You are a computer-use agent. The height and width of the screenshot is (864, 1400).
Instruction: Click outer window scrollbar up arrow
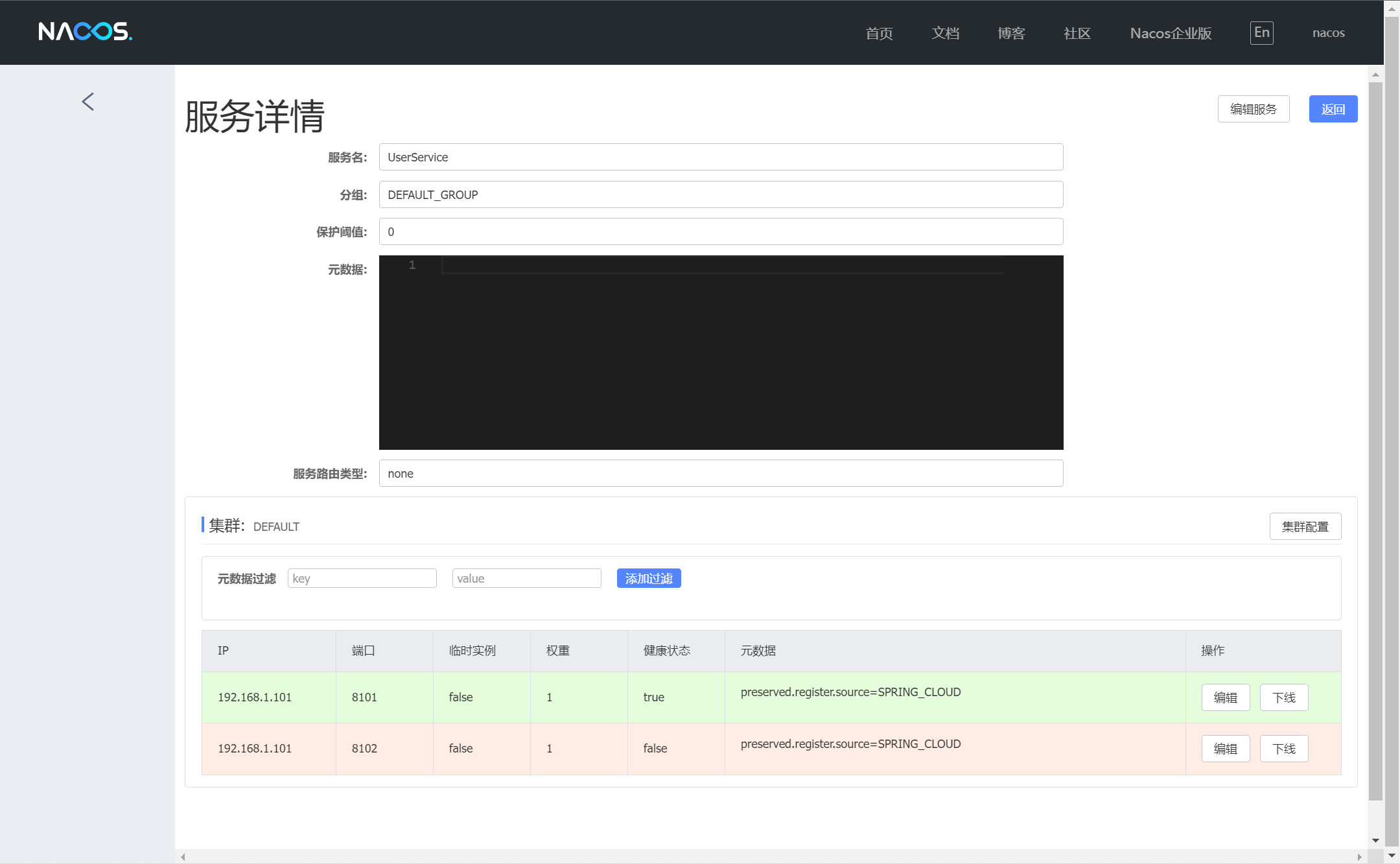tap(1392, 9)
